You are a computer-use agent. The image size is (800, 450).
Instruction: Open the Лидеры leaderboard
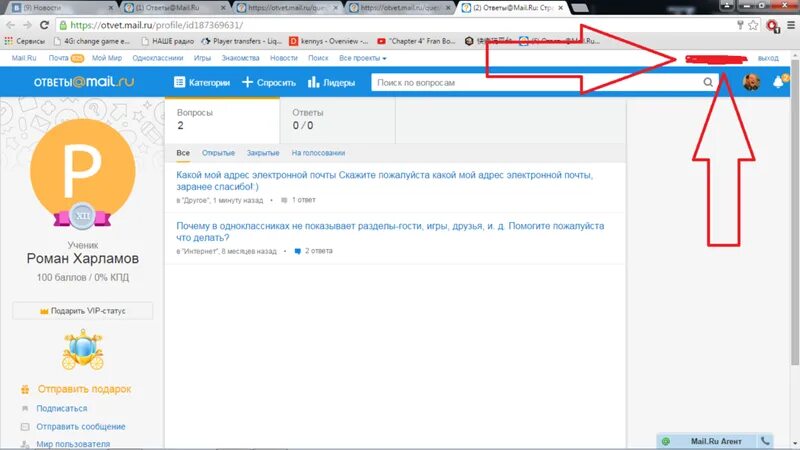click(331, 82)
